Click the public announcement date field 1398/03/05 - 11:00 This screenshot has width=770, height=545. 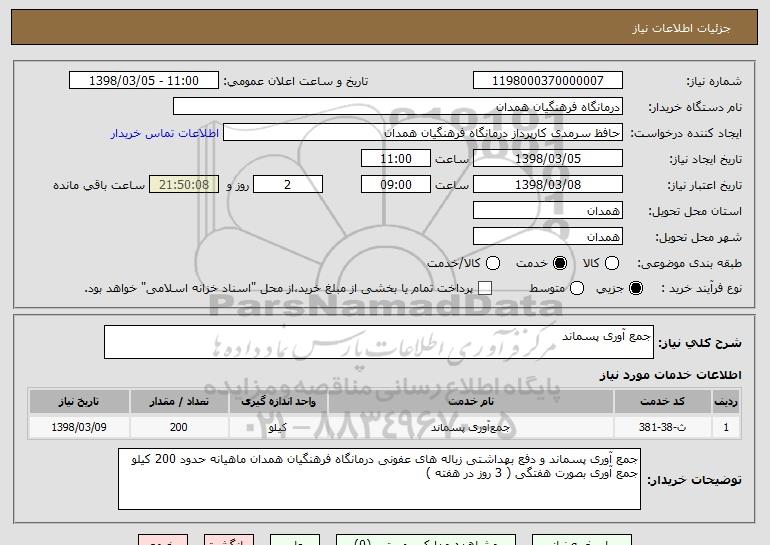point(144,81)
